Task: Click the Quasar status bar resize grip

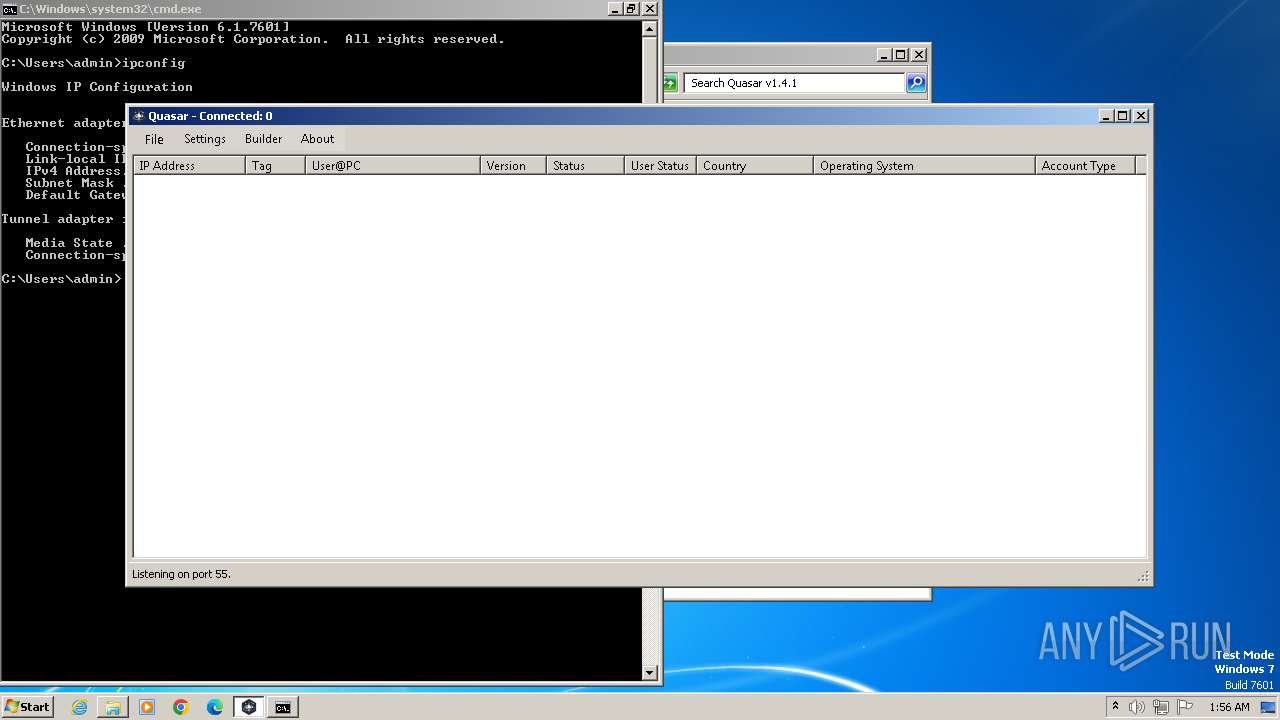Action: pos(1143,576)
